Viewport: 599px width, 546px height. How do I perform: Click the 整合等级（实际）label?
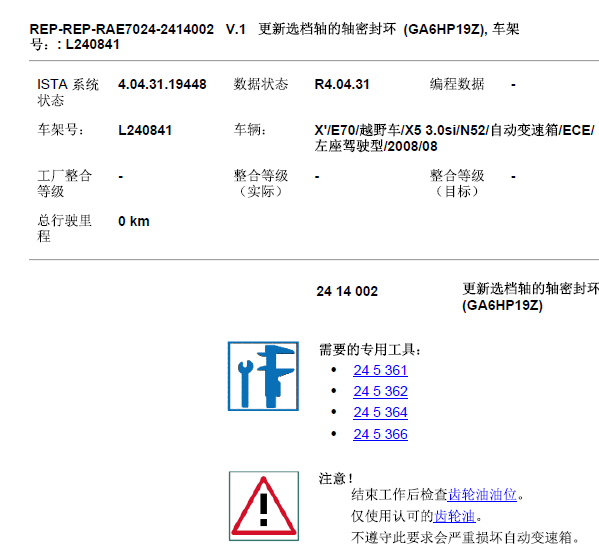[x=261, y=184]
